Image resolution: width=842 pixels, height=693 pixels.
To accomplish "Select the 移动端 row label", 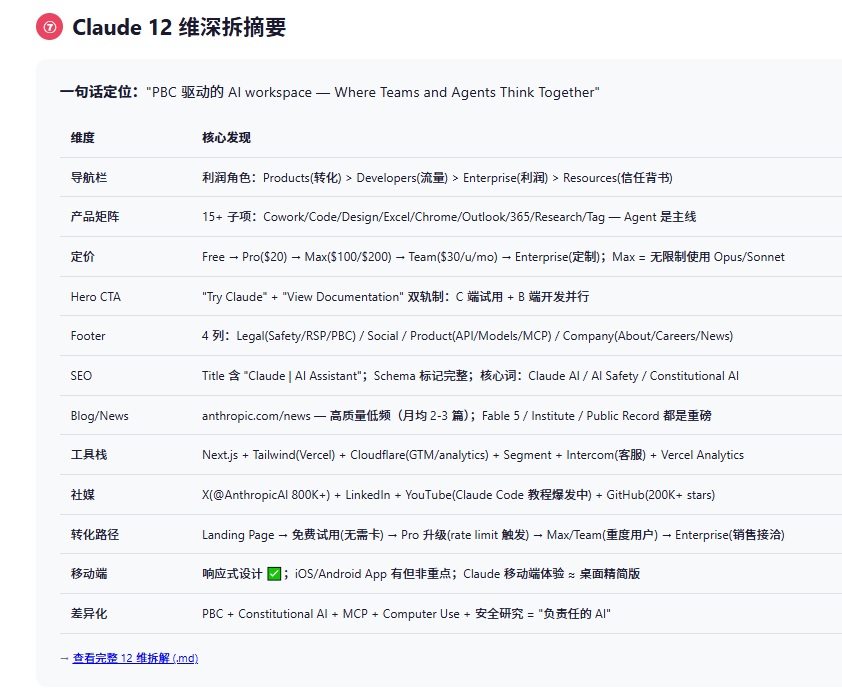I will pyautogui.click(x=89, y=574).
